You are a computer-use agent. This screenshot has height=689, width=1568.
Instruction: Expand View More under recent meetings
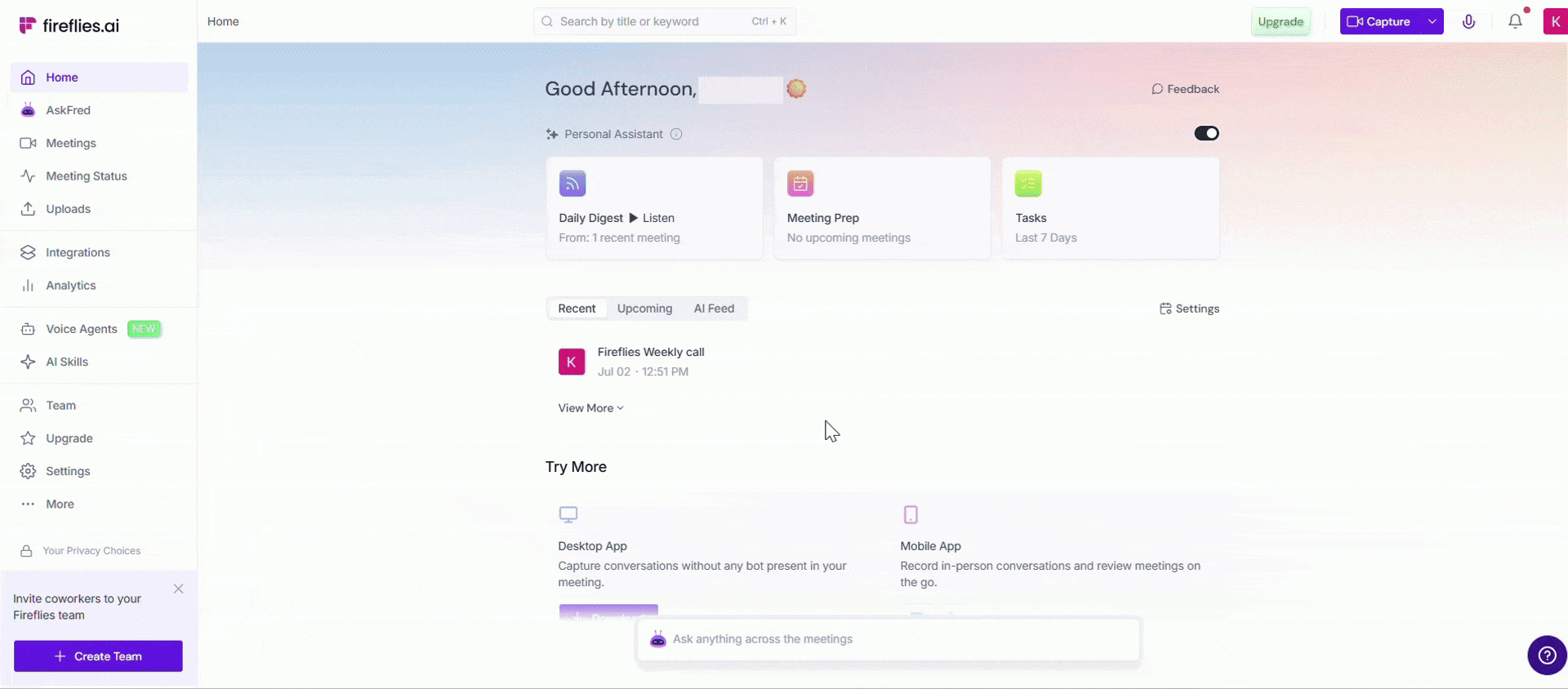click(590, 408)
